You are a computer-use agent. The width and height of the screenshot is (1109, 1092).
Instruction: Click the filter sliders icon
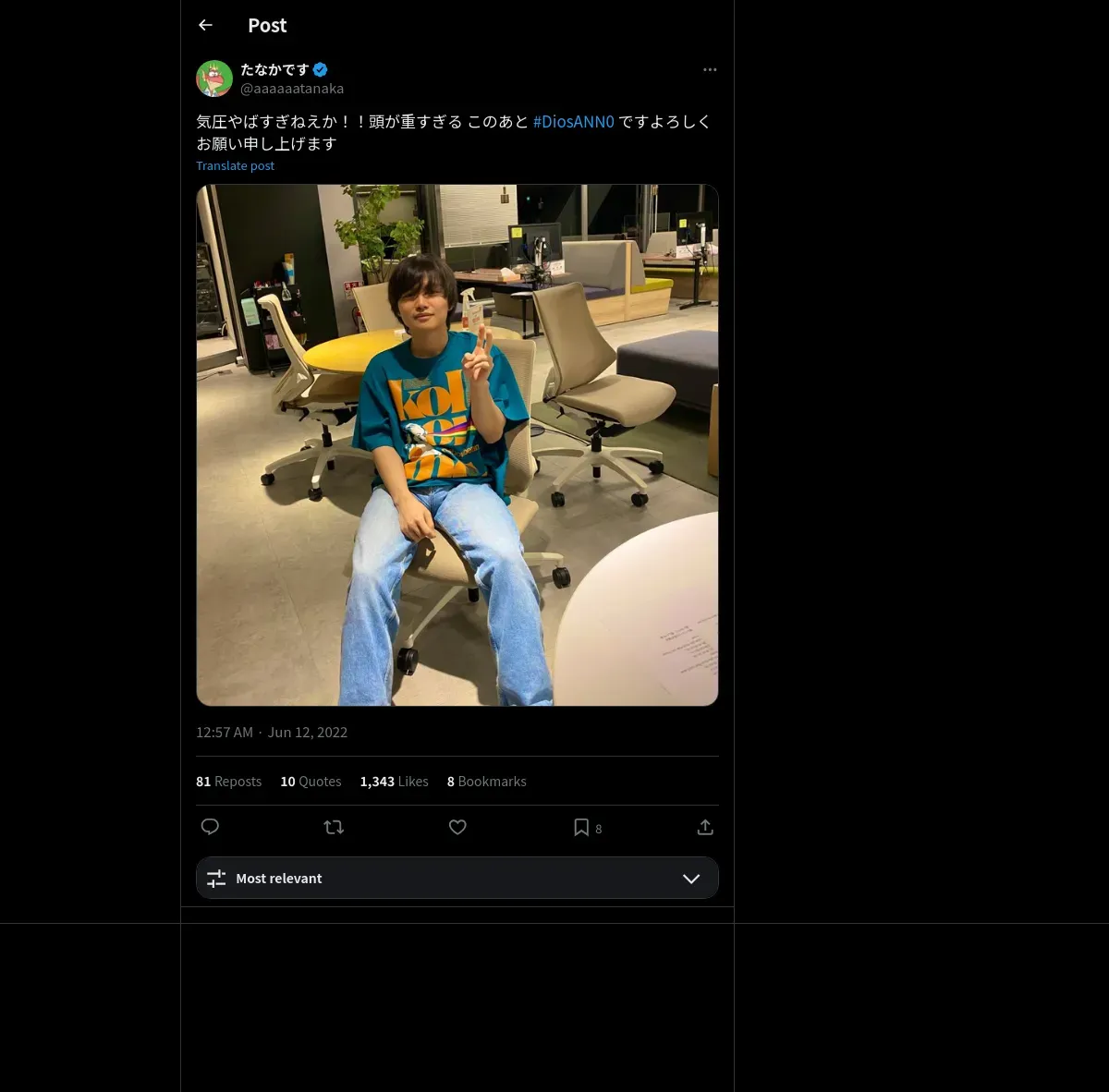pos(216,879)
